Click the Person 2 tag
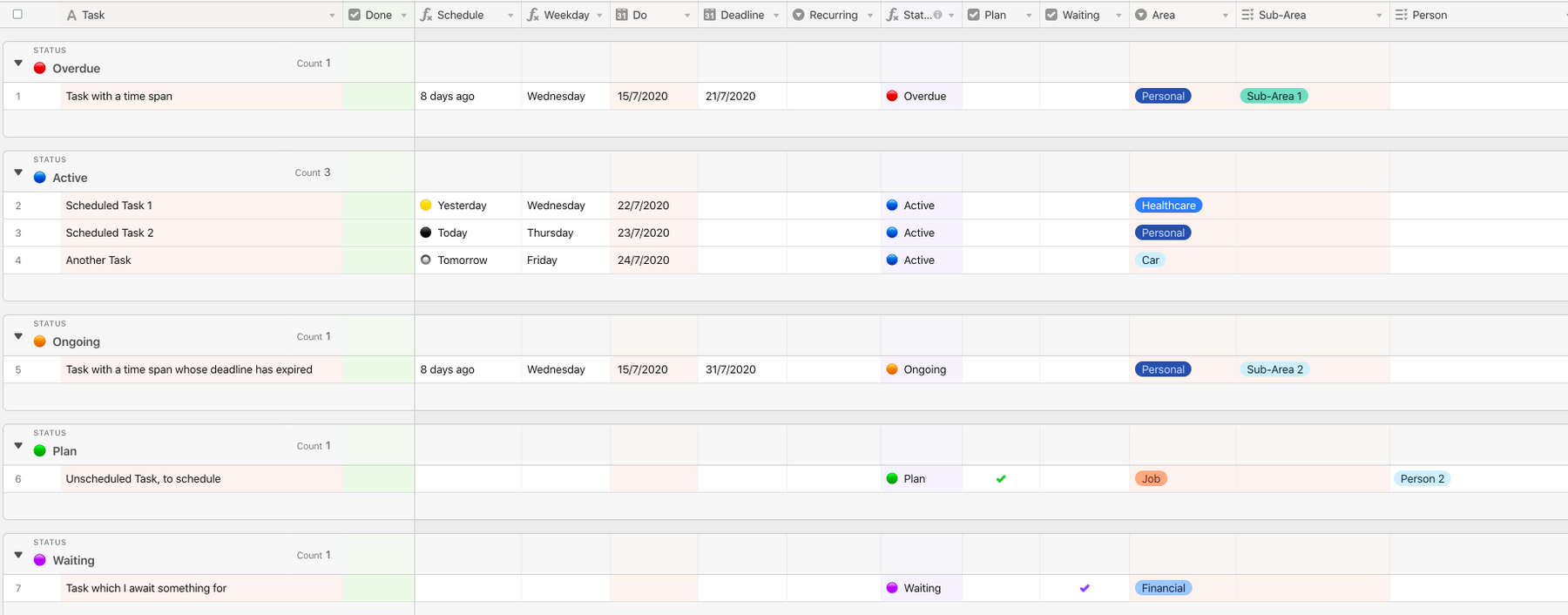Viewport: 1568px width, 615px height. (1422, 479)
